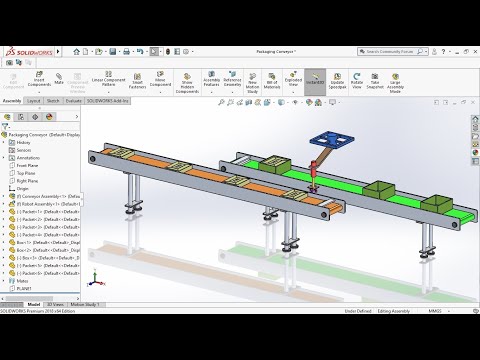The width and height of the screenshot is (480, 360).
Task: Start a New Motion Study
Action: (x=252, y=83)
